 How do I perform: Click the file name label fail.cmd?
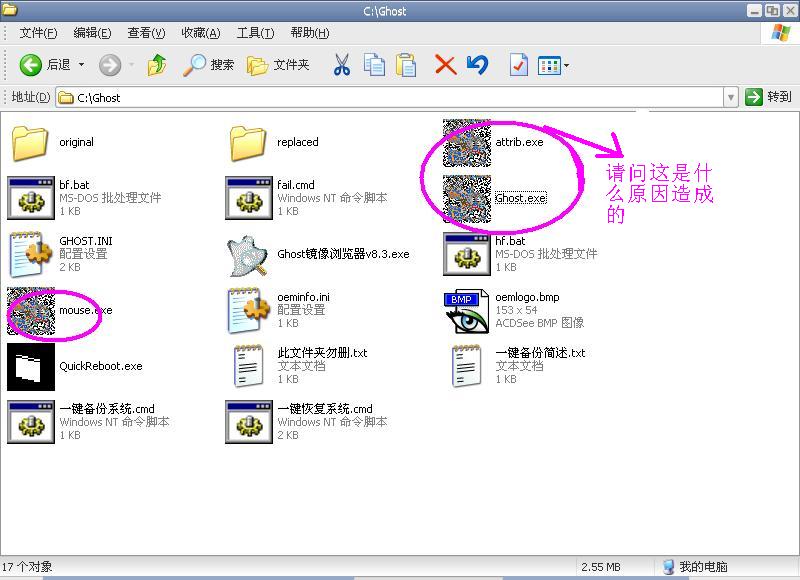point(295,185)
